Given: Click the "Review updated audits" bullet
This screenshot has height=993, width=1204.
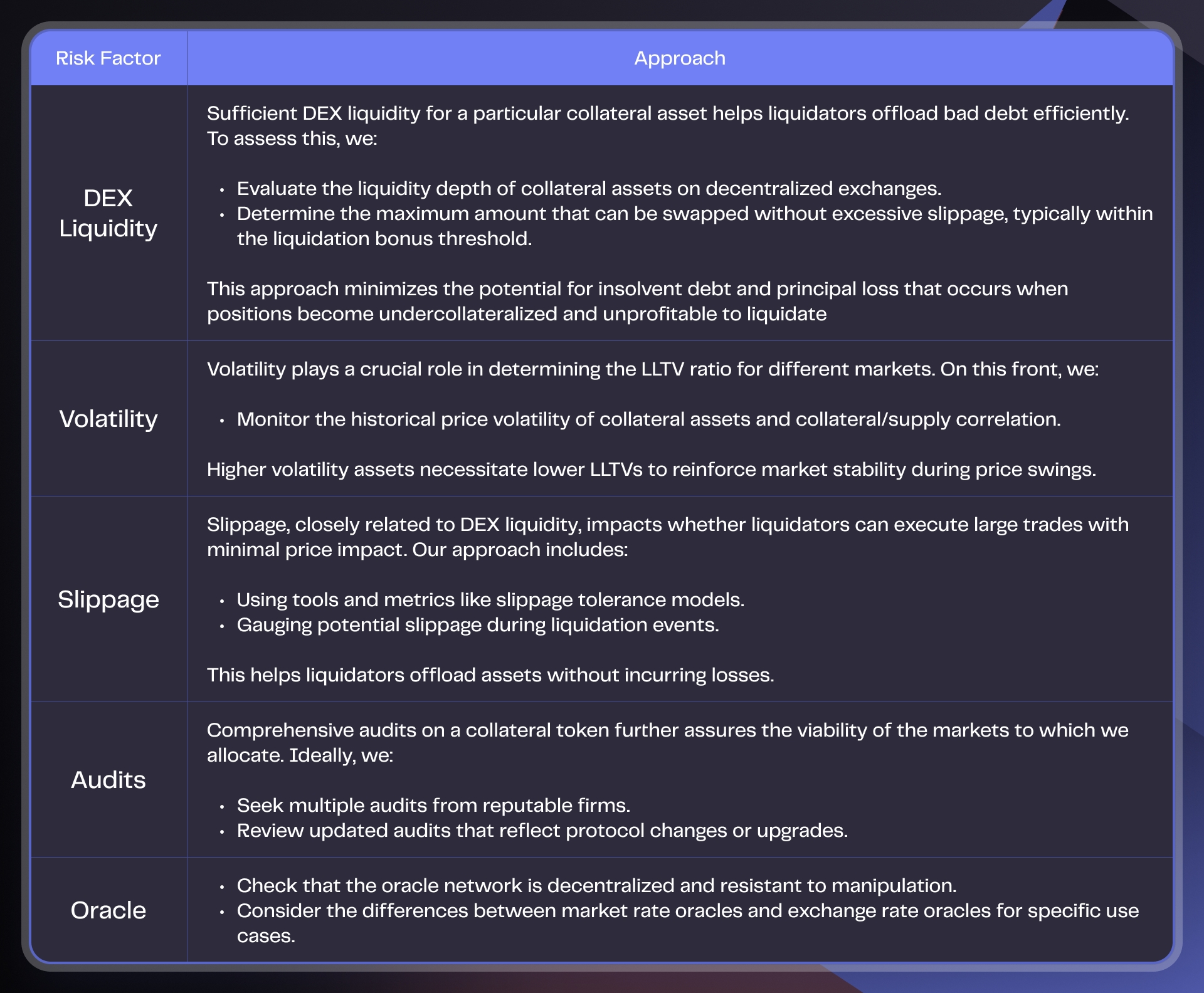Looking at the screenshot, I should 542,831.
